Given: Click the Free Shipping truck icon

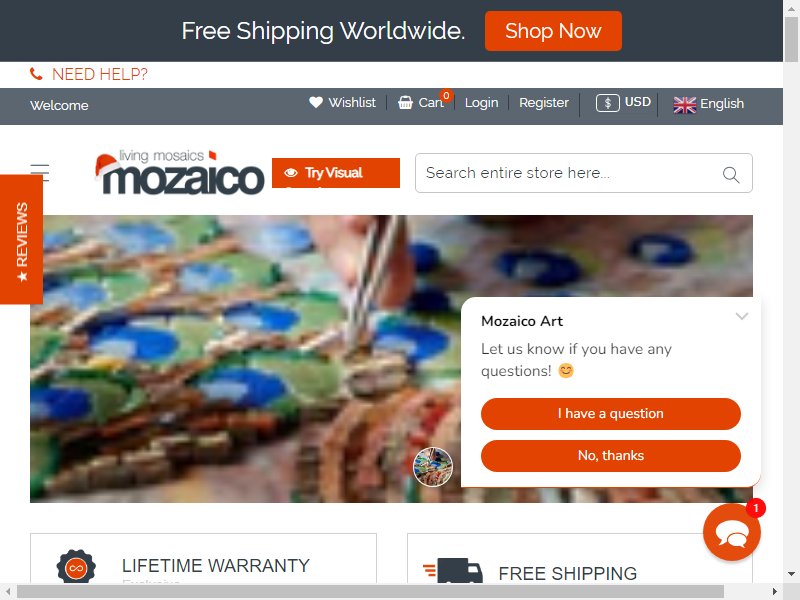Looking at the screenshot, I should coord(453,571).
